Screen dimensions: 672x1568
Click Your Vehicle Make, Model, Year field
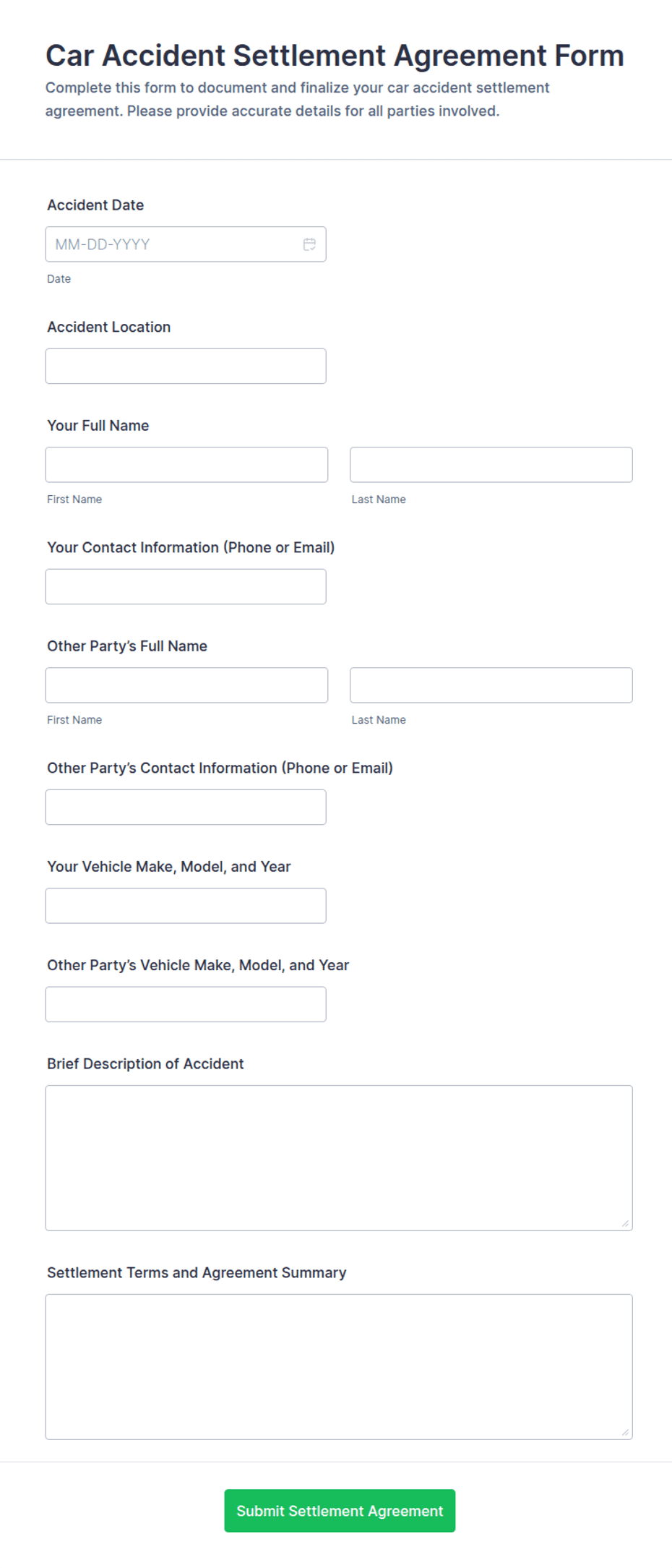click(x=186, y=906)
